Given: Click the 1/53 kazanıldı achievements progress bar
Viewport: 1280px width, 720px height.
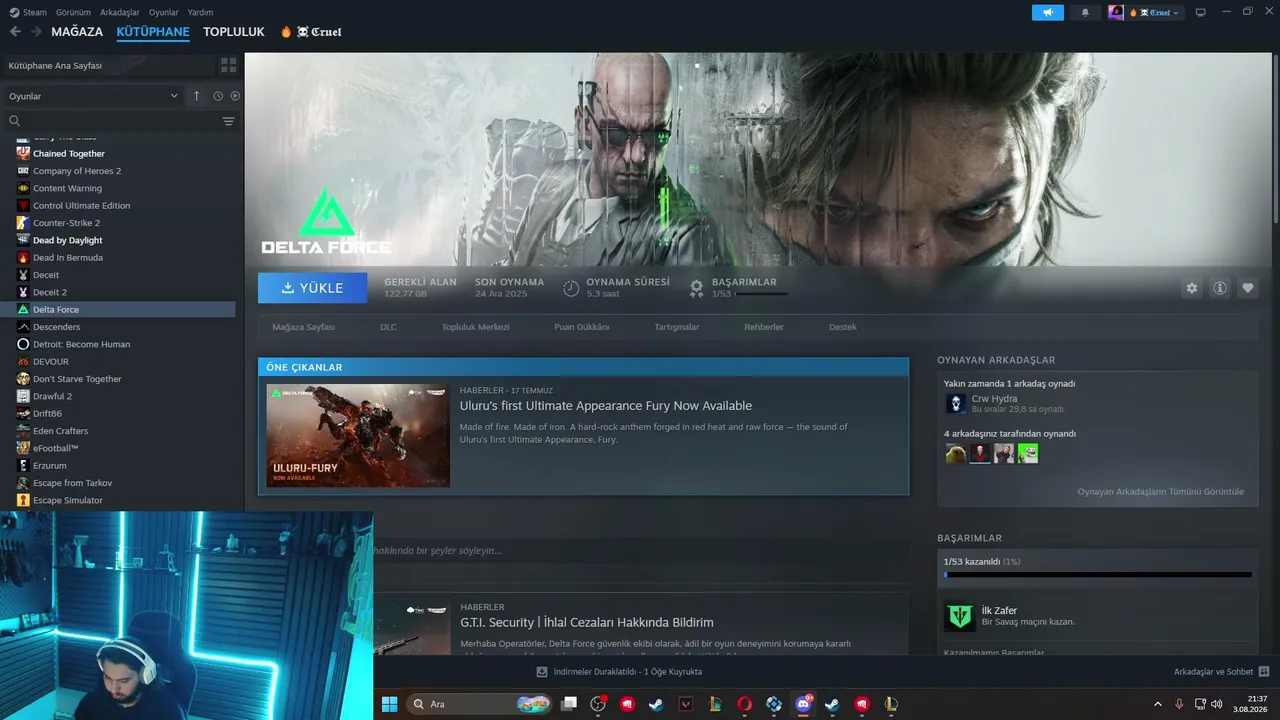Looking at the screenshot, I should [1098, 575].
